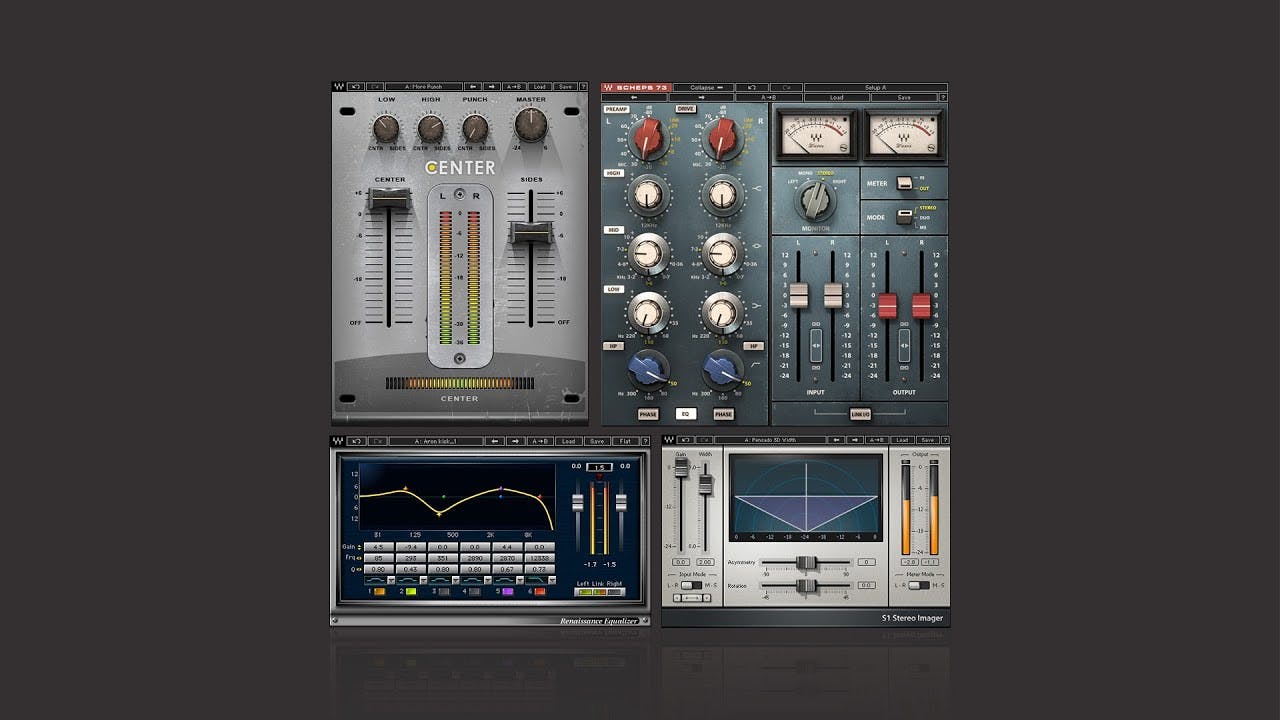The image size is (1280, 720).
Task: Open Save menu in Center plugin toolbar
Action: click(565, 87)
